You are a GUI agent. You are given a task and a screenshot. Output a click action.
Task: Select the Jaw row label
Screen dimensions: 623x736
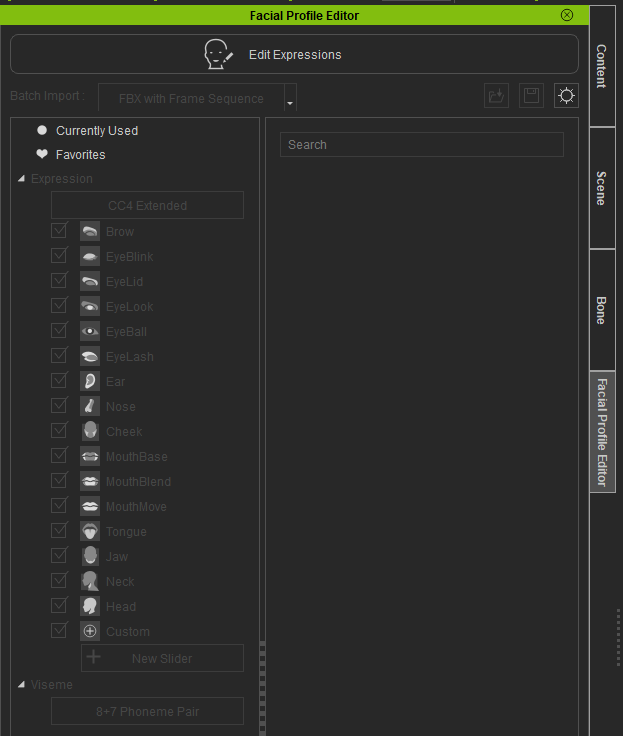click(117, 557)
